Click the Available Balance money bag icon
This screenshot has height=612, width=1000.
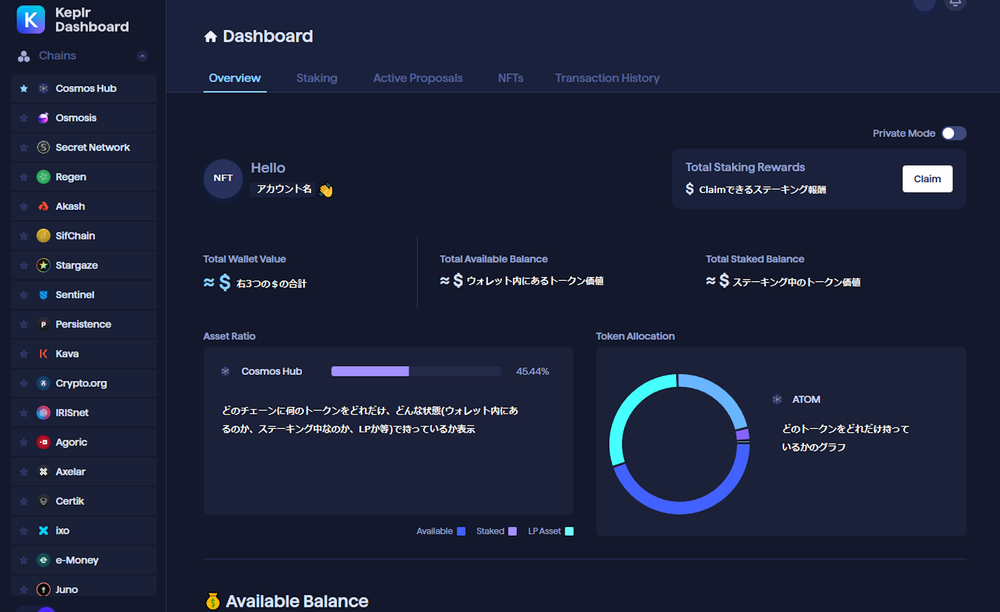click(x=212, y=601)
